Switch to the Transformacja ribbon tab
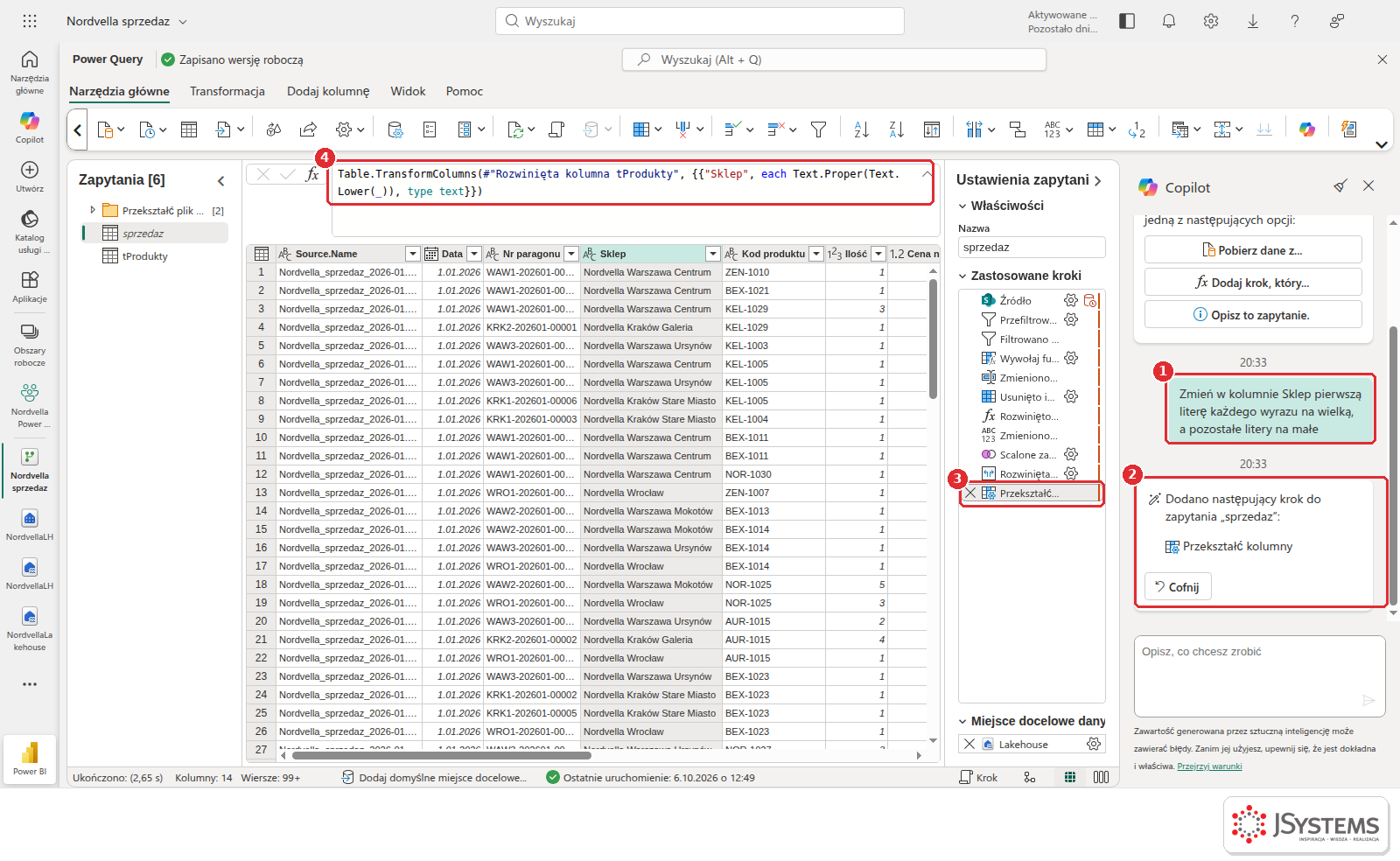This screenshot has width=1400, height=861. point(227,91)
